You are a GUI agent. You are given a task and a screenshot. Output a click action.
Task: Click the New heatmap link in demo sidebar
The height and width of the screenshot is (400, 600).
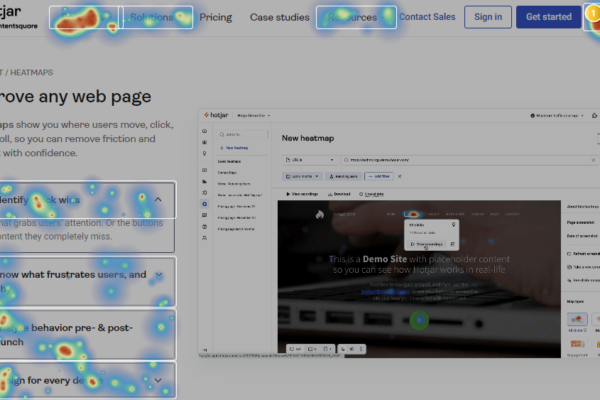click(234, 148)
